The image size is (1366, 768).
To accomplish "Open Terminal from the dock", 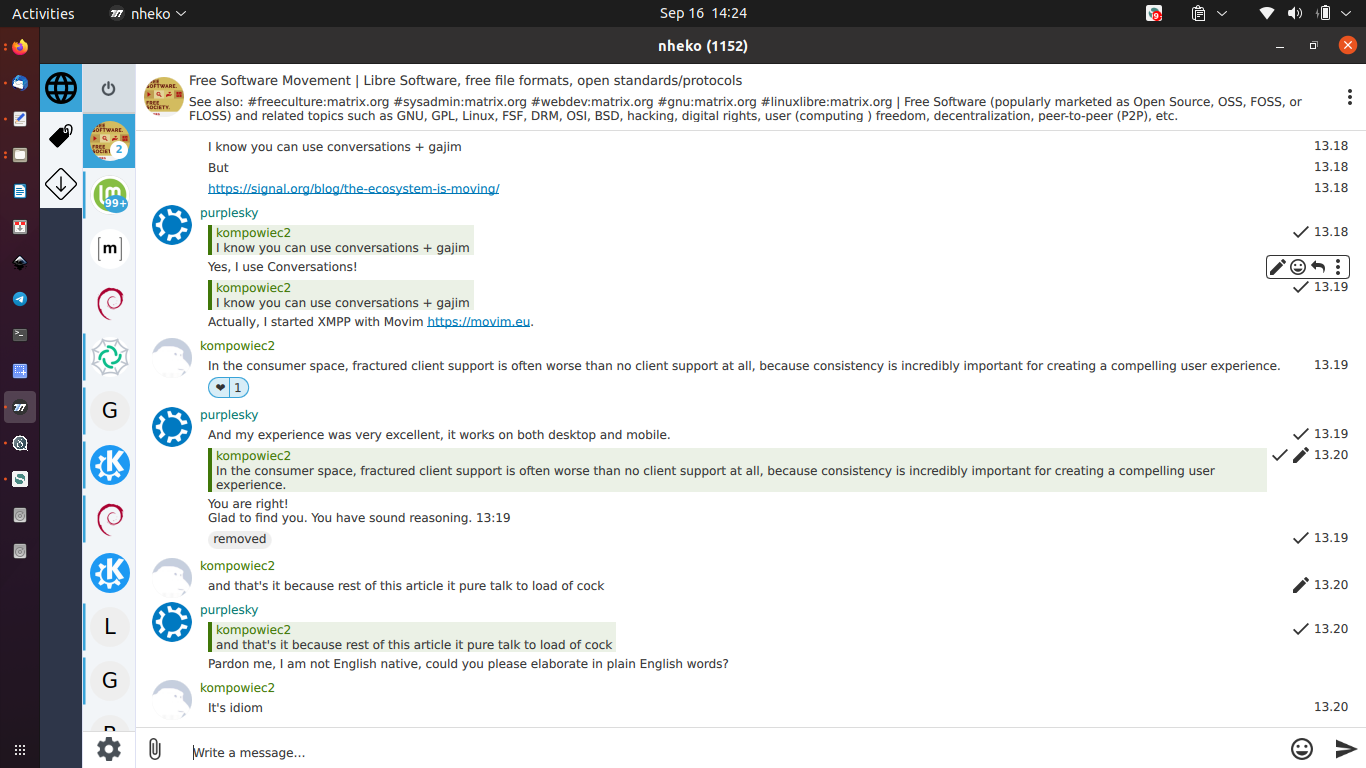I will click(x=20, y=335).
